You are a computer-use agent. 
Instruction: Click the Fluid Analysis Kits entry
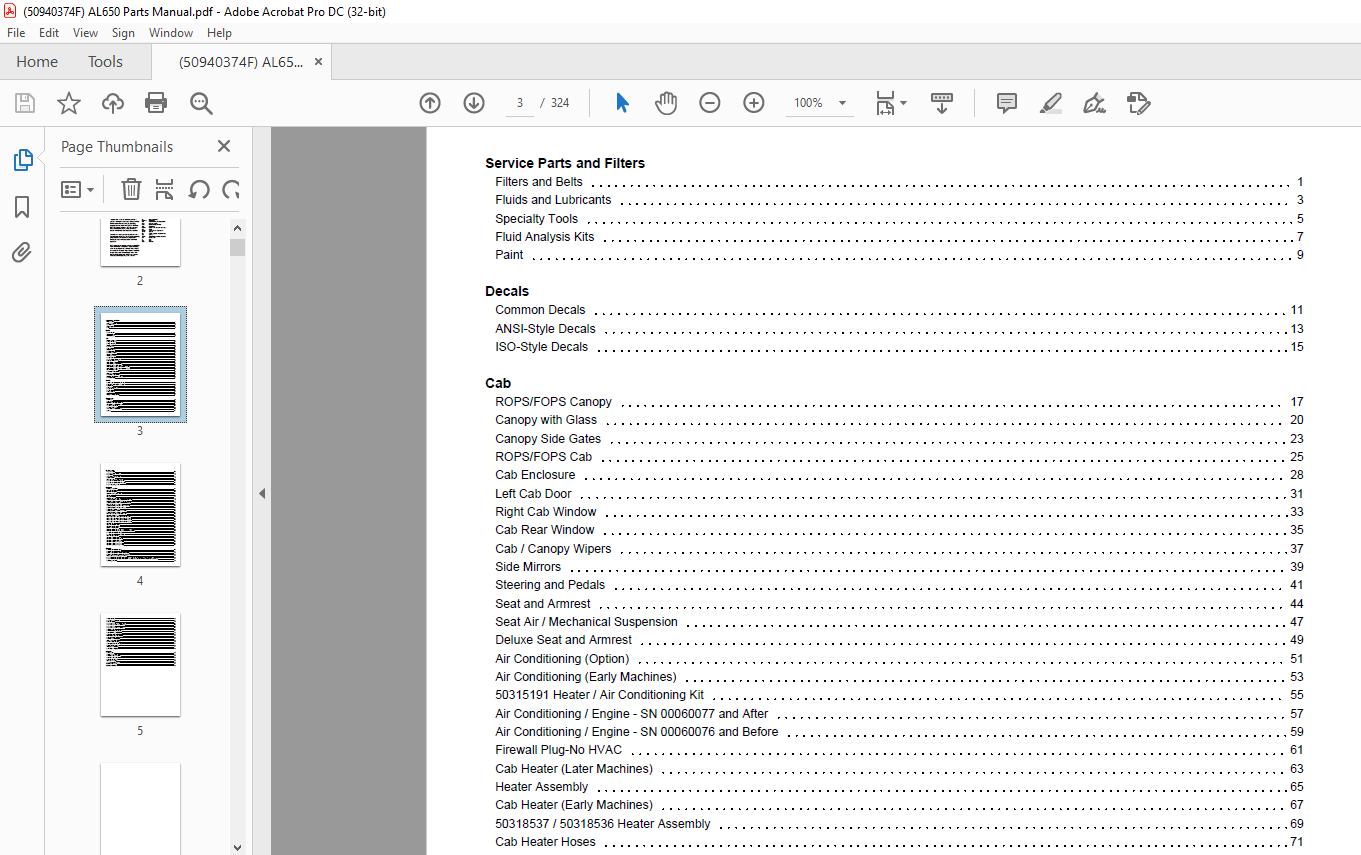(899, 237)
